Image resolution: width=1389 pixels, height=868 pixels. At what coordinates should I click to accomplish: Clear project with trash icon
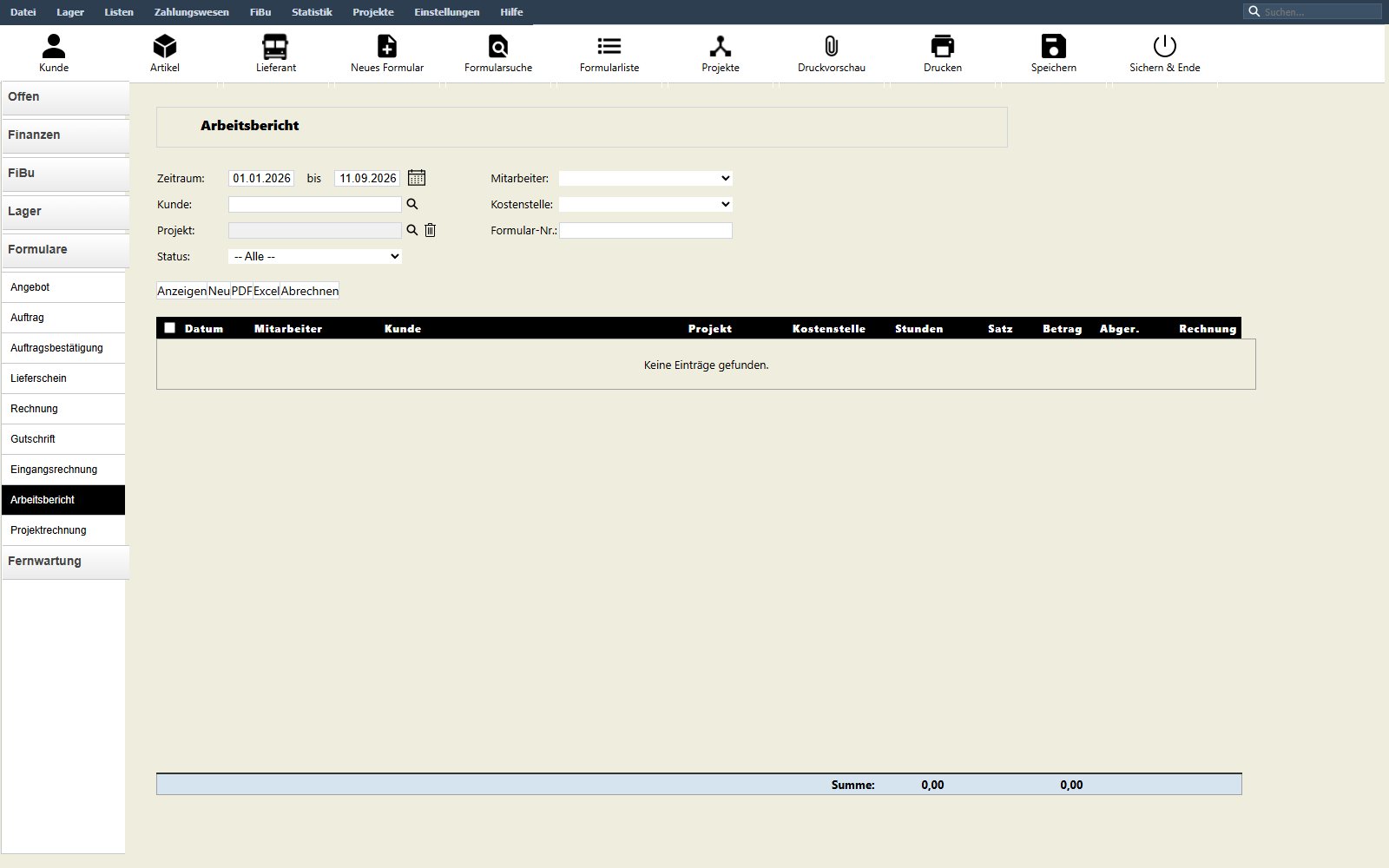430,230
